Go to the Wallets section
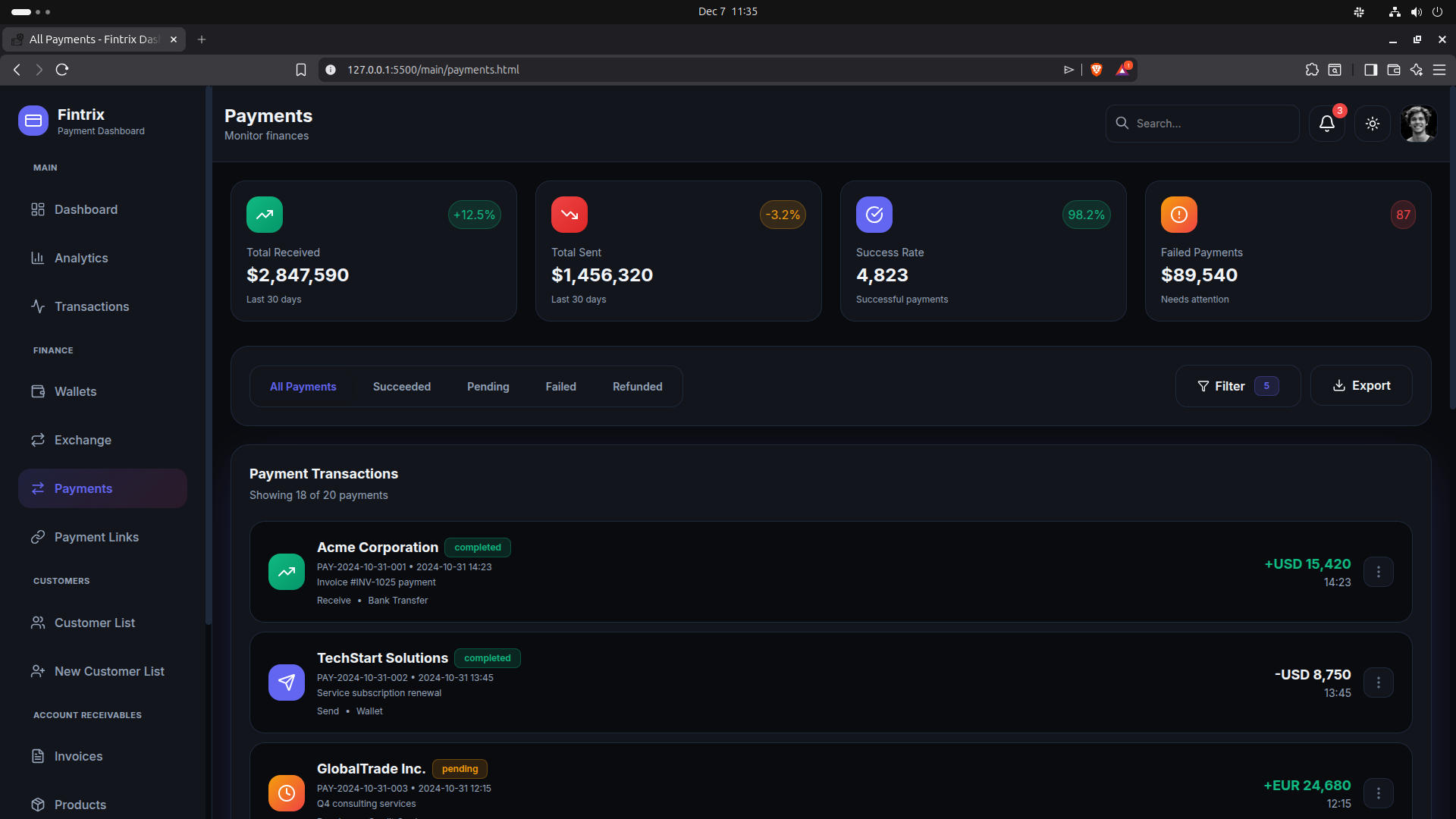This screenshot has width=1456, height=819. 76,391
